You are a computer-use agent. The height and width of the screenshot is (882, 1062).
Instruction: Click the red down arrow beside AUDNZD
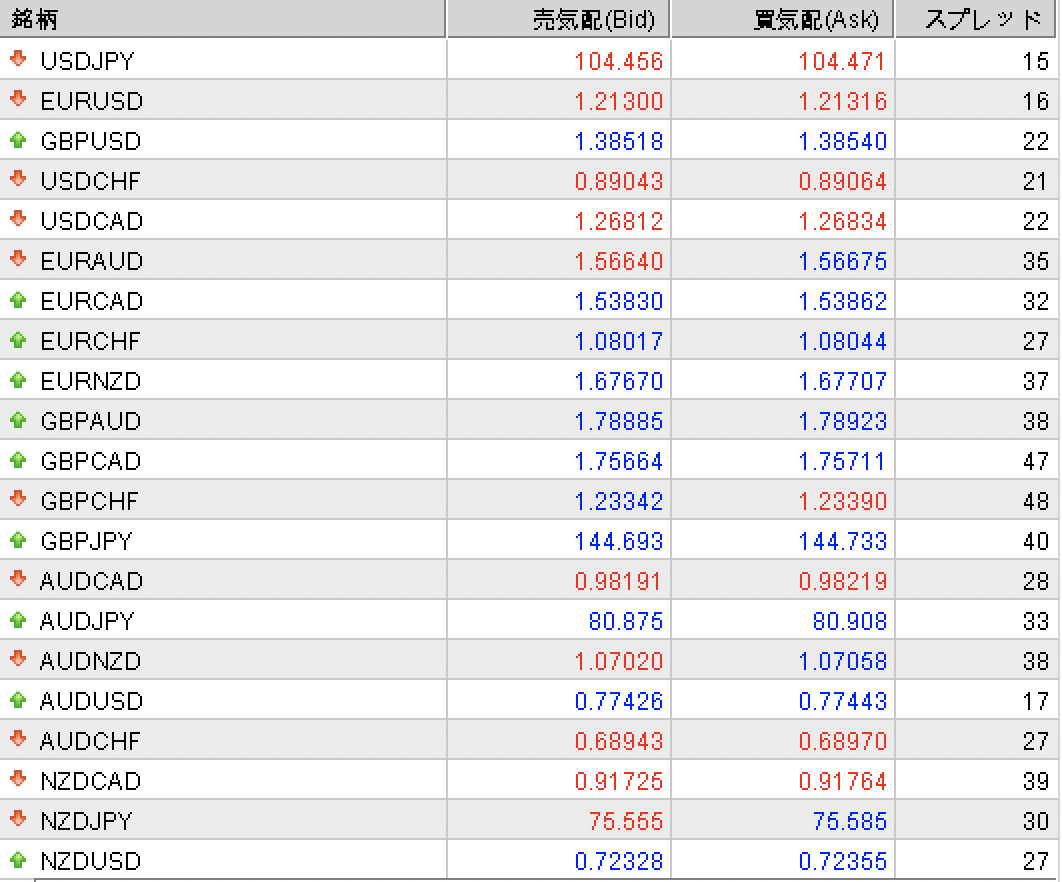click(x=18, y=659)
